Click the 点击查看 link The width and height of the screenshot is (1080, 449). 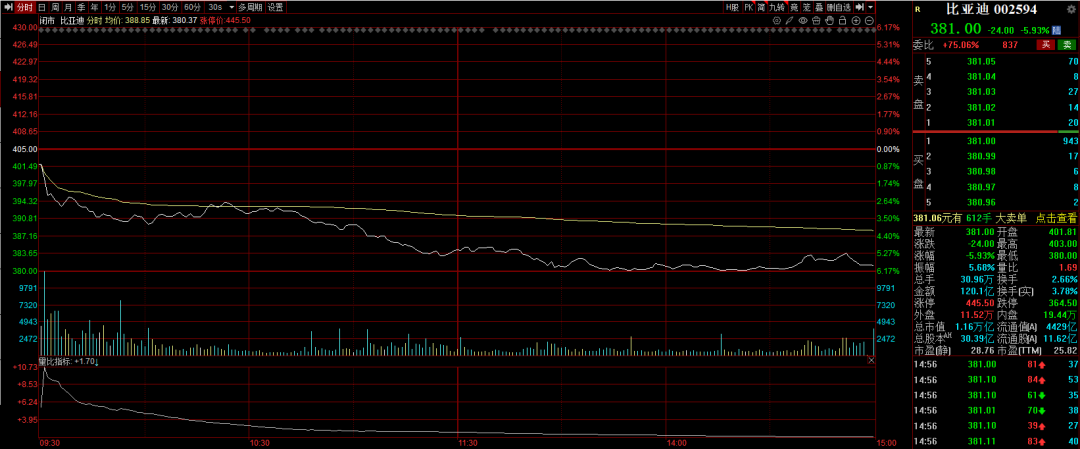coord(1057,218)
